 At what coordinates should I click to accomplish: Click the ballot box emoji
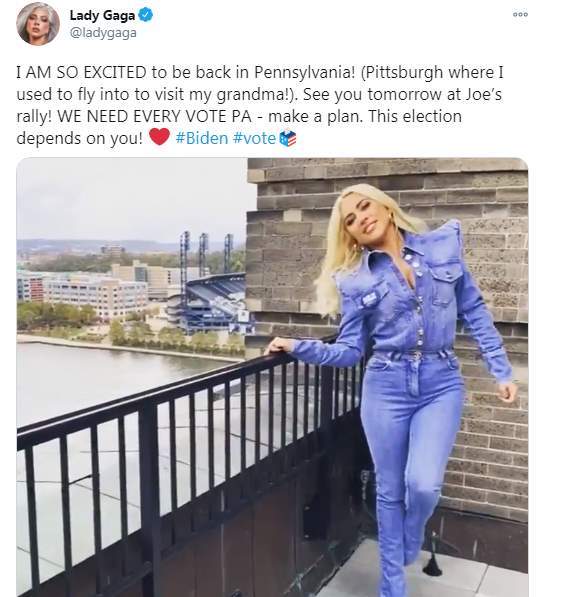point(288,139)
